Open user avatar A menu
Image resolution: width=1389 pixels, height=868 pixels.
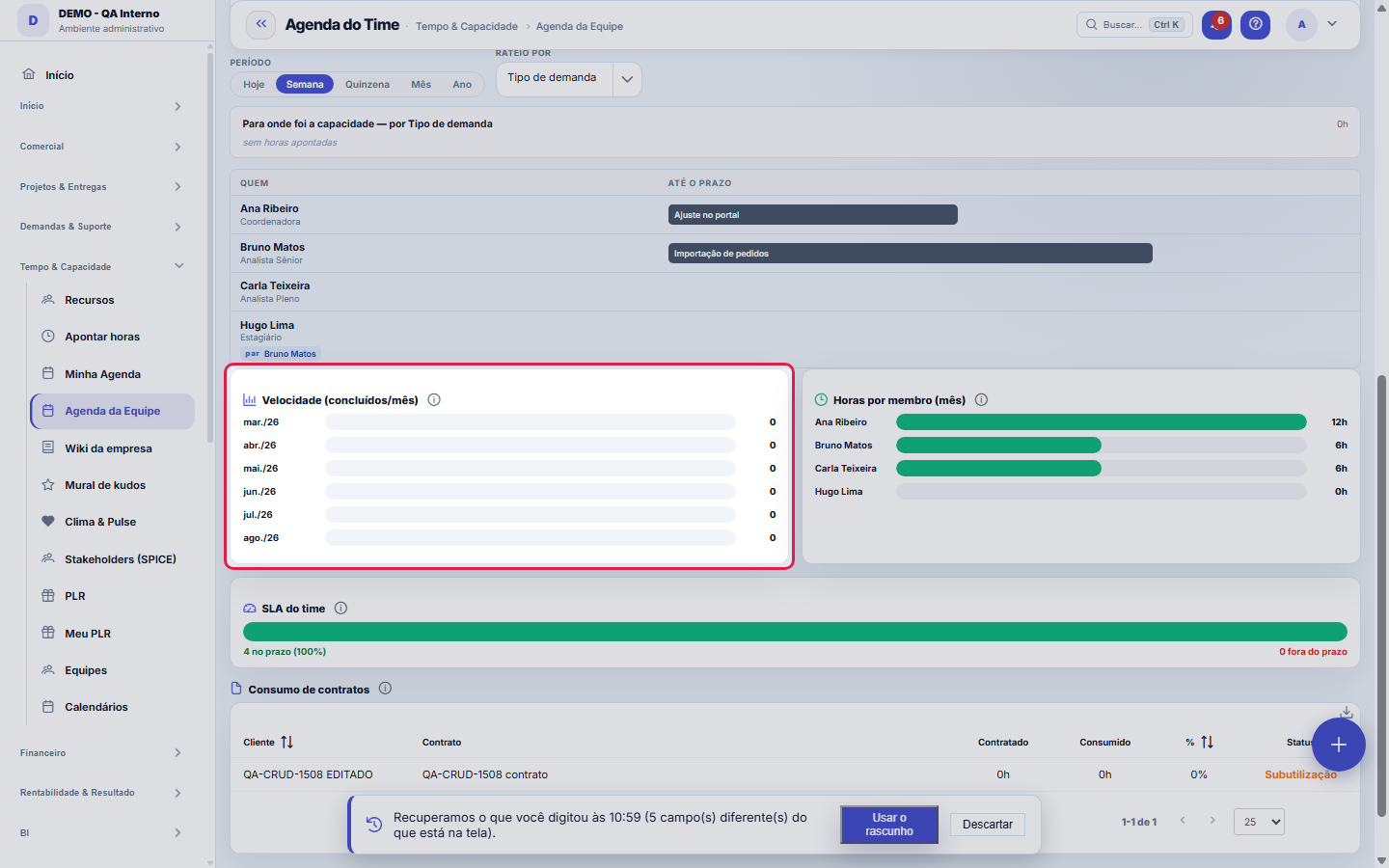(1301, 25)
